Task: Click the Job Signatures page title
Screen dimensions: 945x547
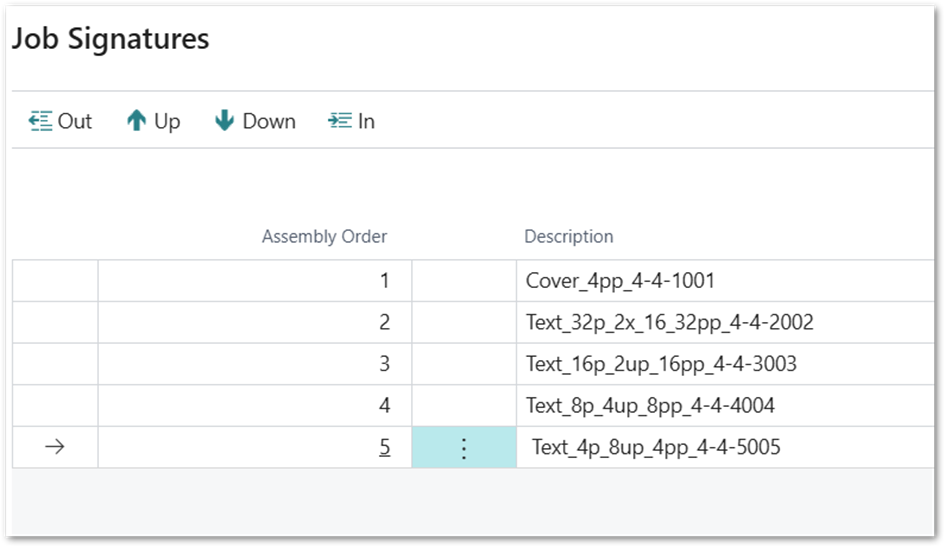Action: 110,39
